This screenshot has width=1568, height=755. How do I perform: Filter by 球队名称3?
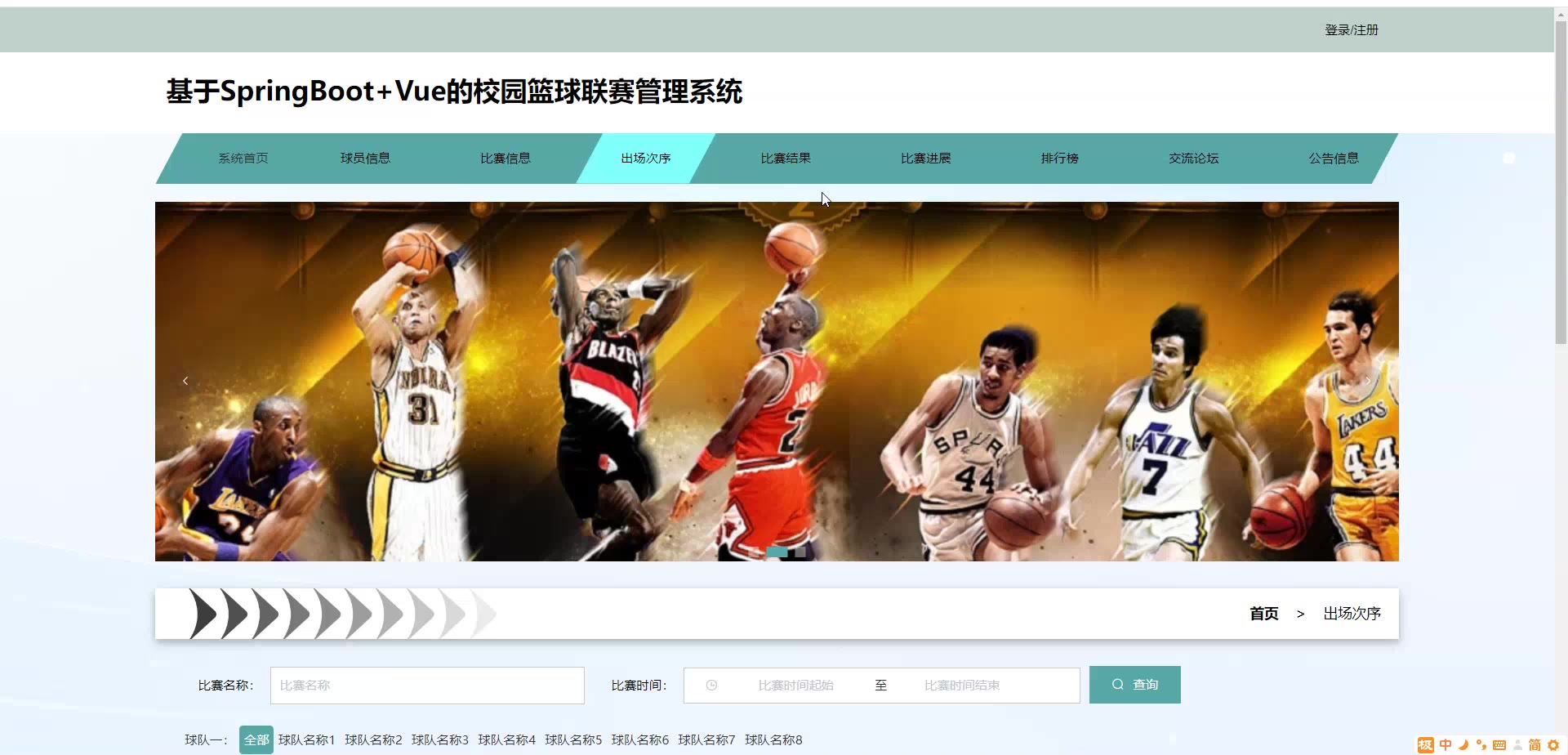pos(440,740)
